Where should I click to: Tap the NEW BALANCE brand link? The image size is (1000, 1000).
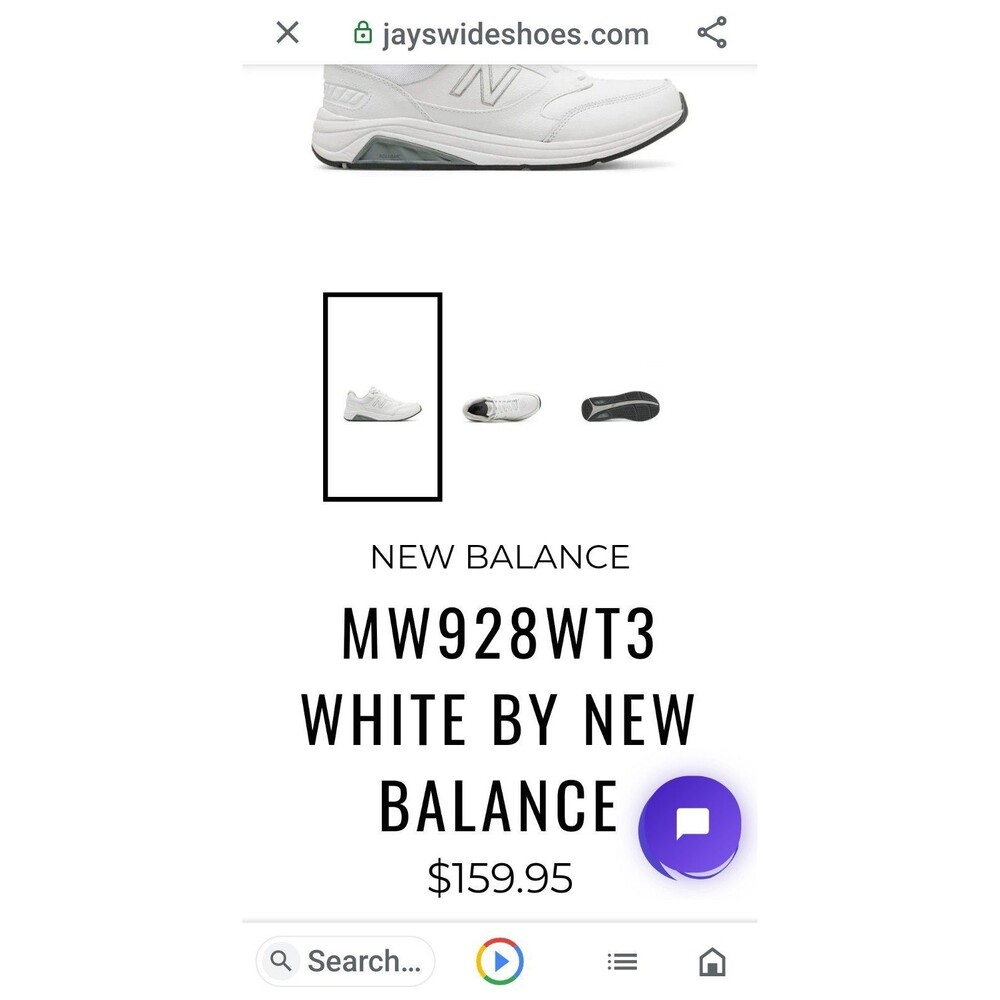click(500, 557)
